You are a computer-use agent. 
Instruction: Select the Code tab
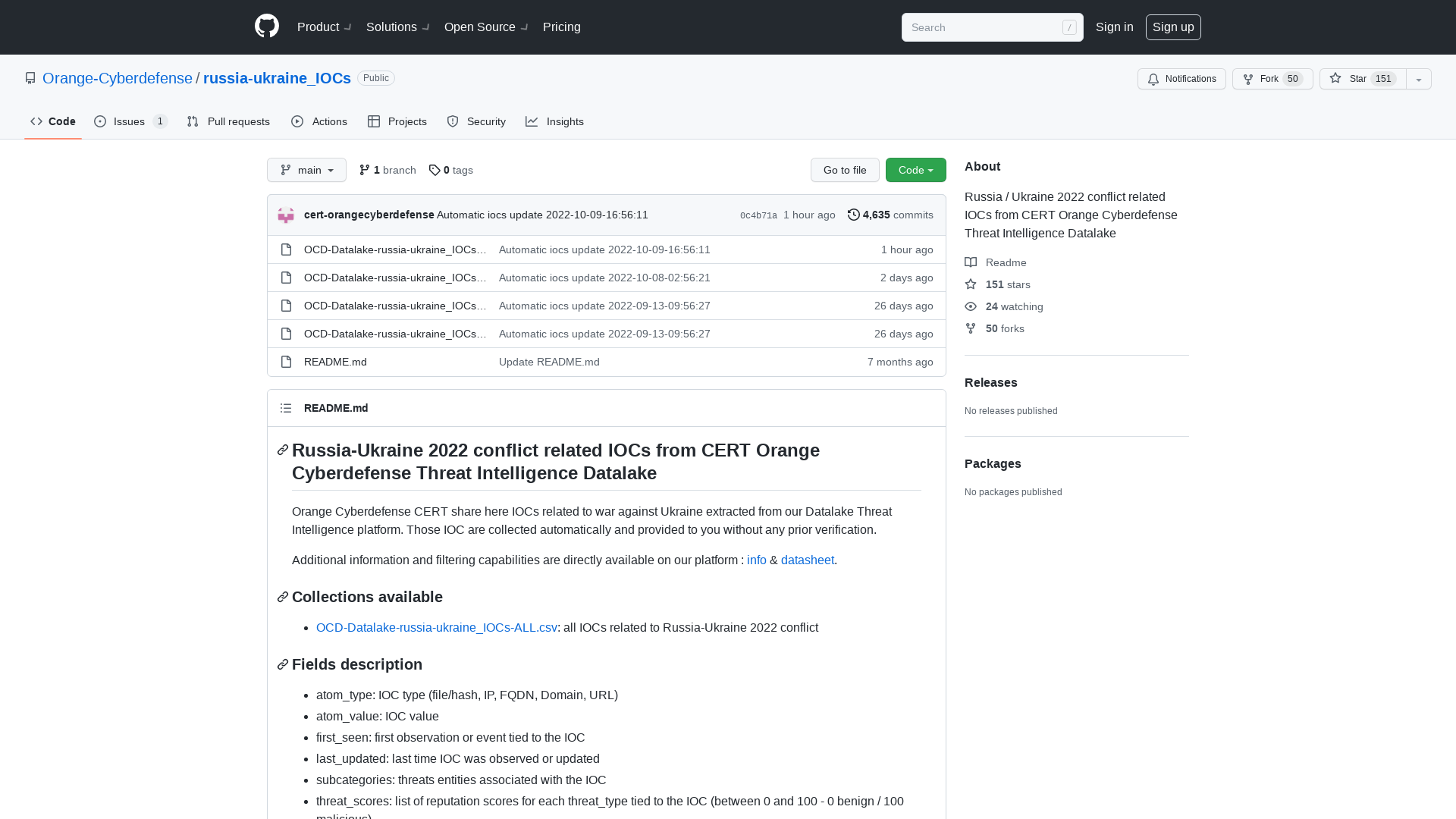click(53, 121)
